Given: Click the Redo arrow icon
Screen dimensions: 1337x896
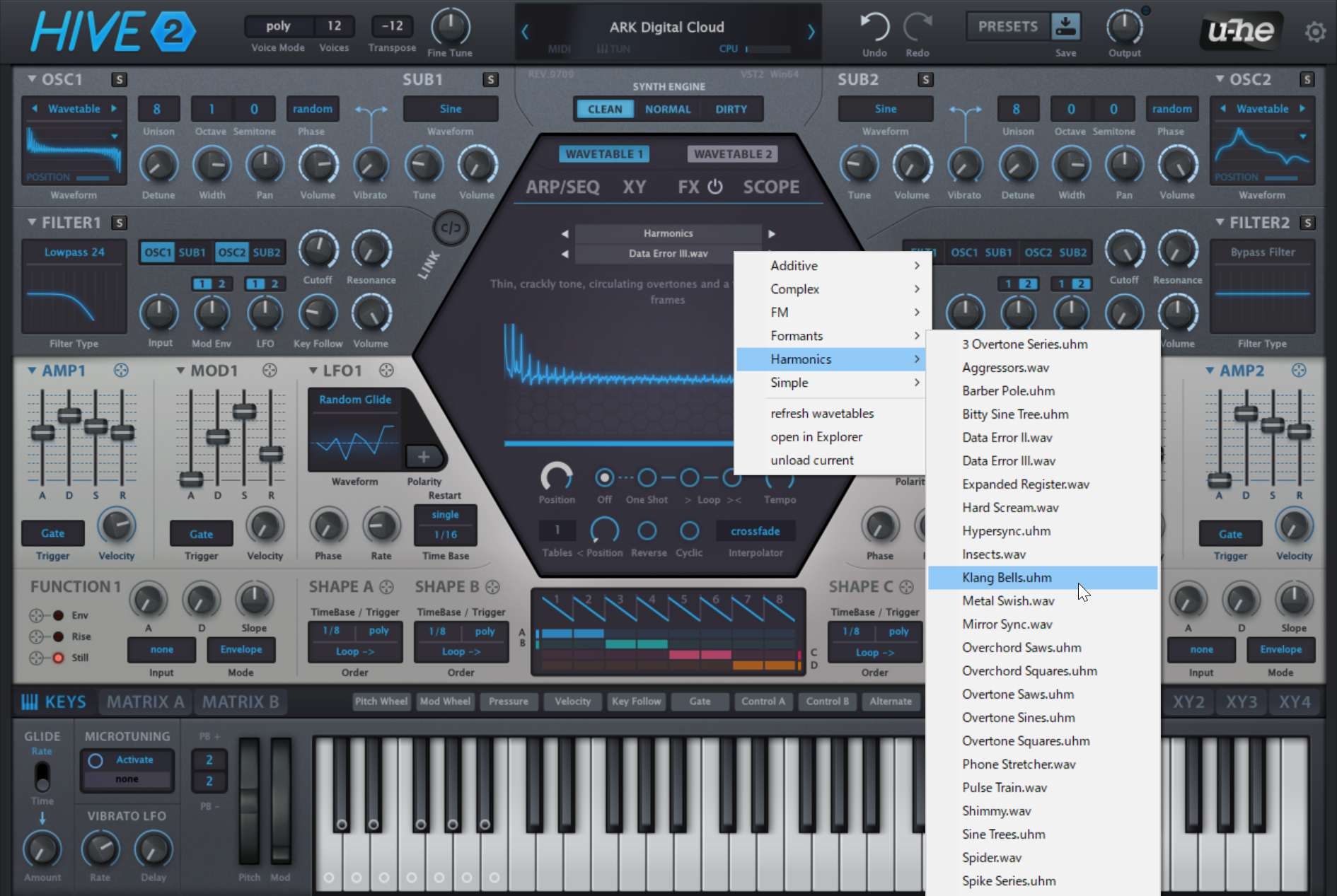Looking at the screenshot, I should [918, 27].
